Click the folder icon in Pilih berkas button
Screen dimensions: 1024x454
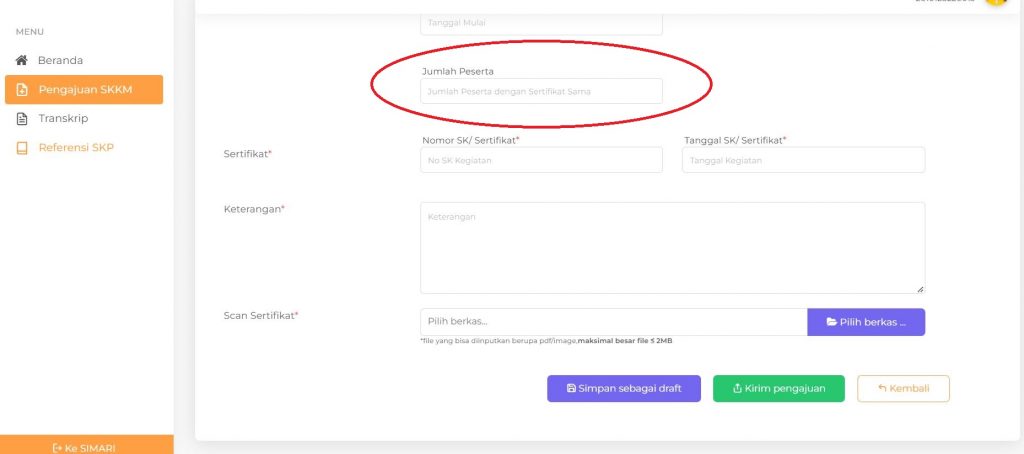click(x=831, y=322)
